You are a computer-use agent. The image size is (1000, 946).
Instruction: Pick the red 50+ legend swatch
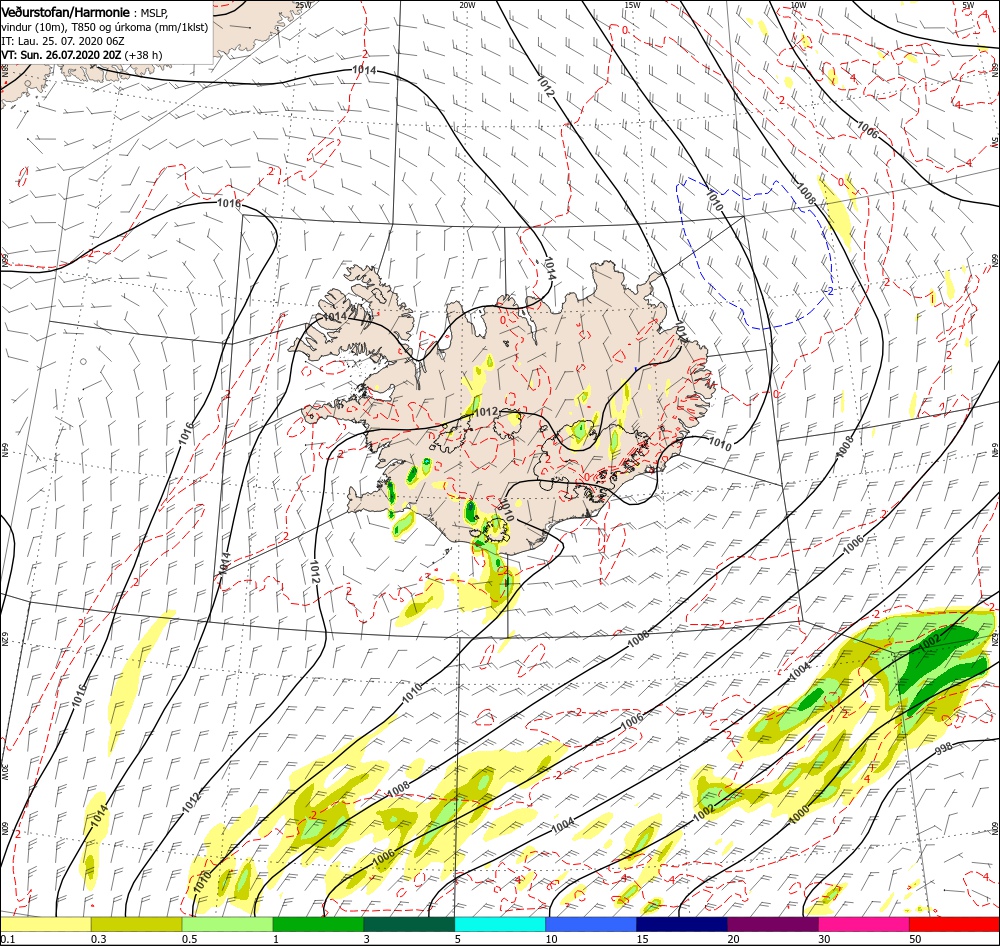point(954,924)
